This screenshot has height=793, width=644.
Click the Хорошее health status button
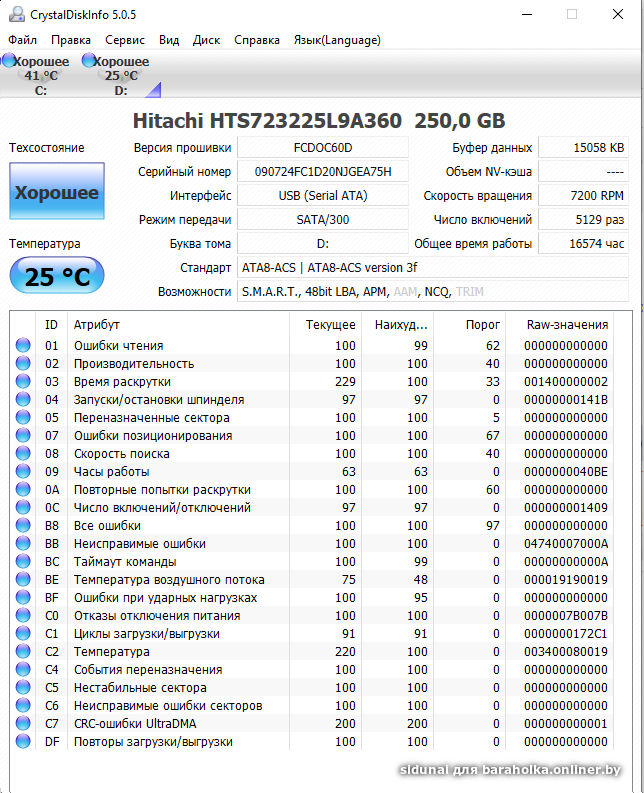(57, 191)
